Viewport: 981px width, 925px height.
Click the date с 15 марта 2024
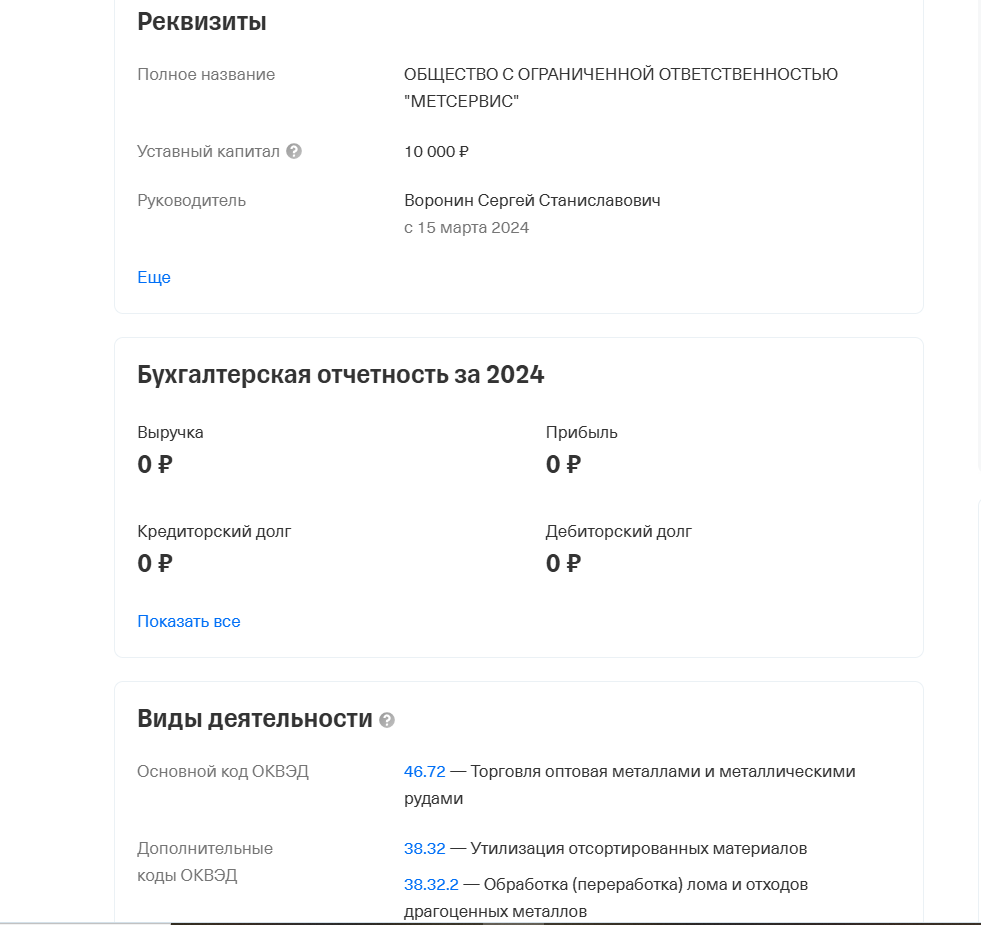point(466,228)
